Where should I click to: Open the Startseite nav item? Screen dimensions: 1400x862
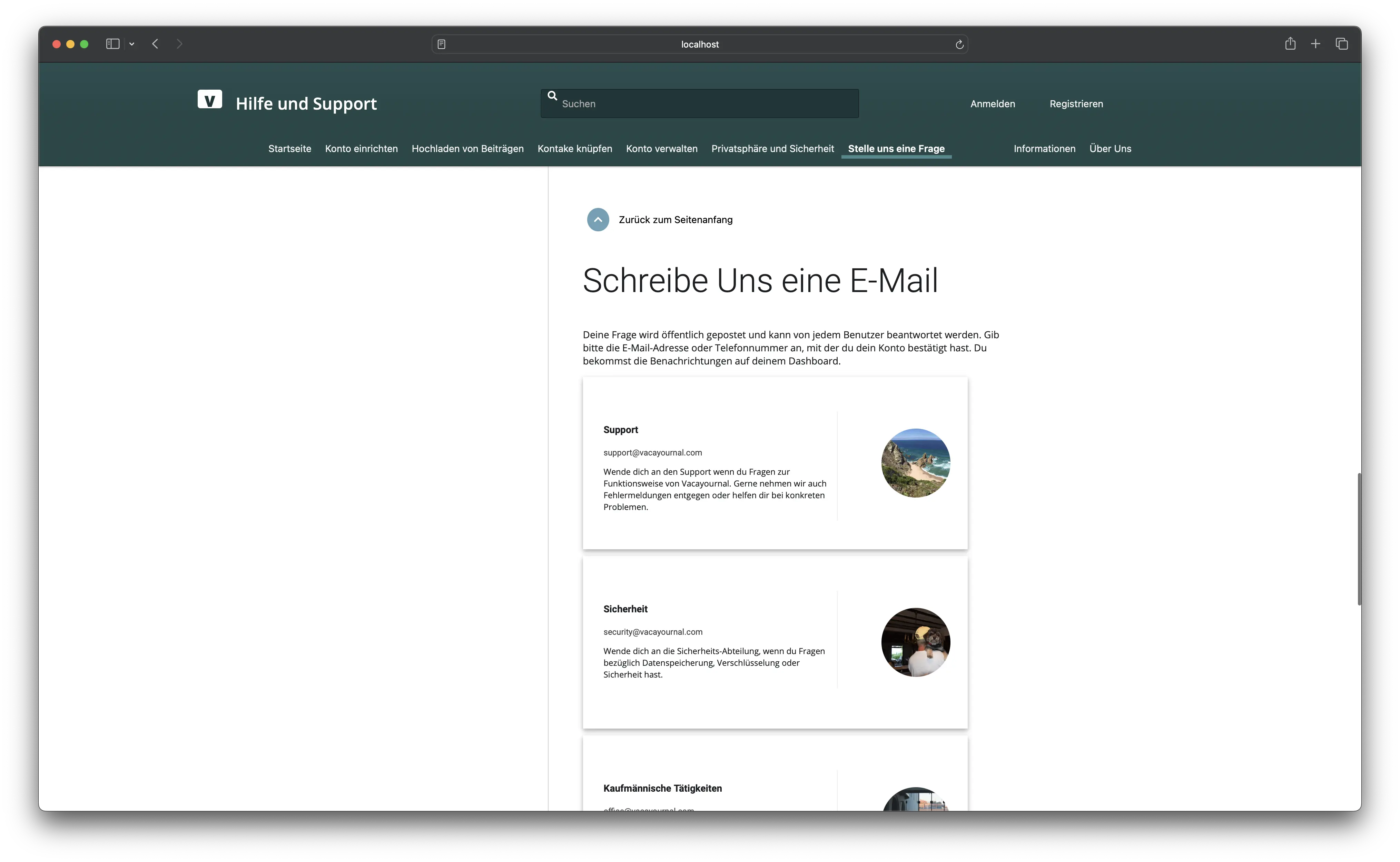290,149
